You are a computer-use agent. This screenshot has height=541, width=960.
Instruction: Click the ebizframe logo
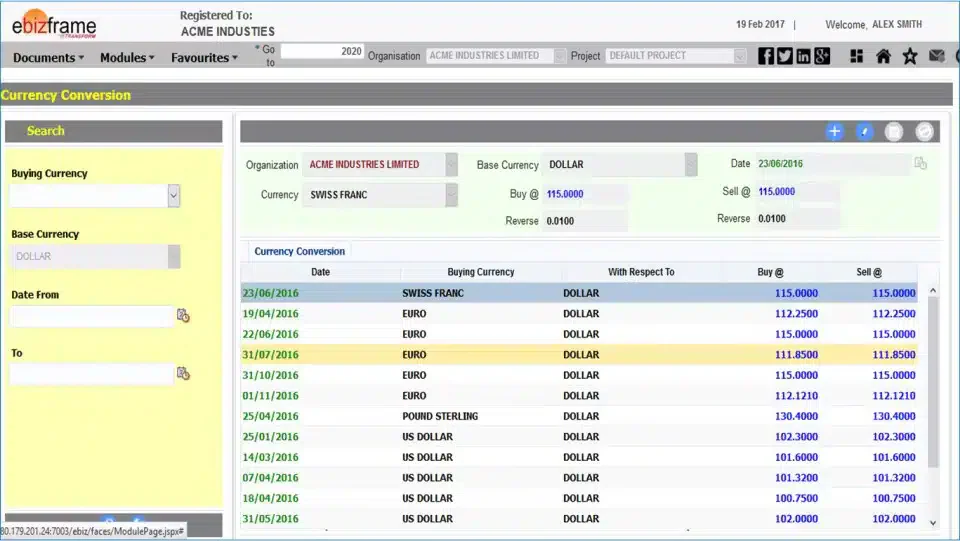click(54, 24)
